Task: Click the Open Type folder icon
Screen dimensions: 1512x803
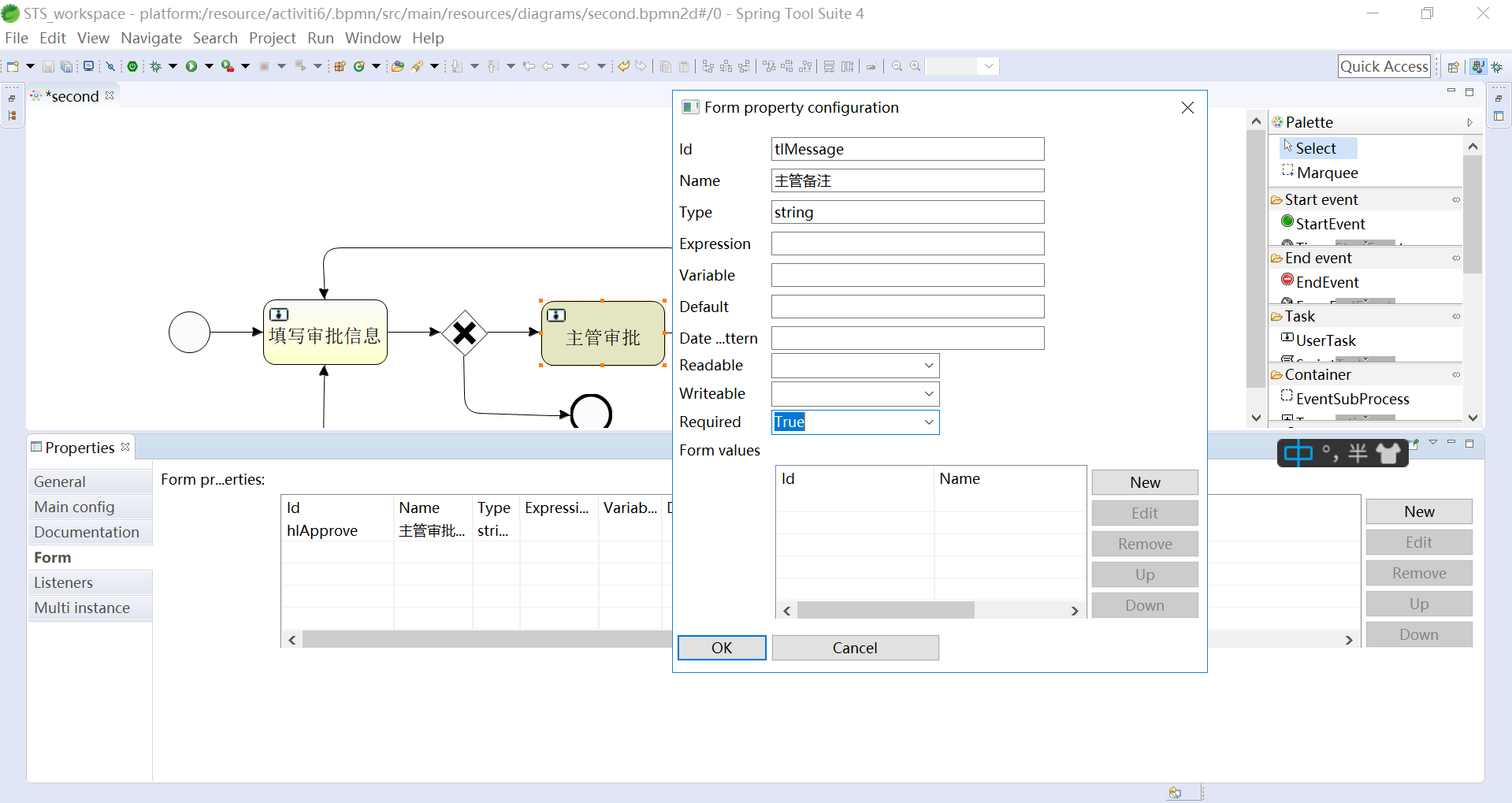Action: point(398,66)
